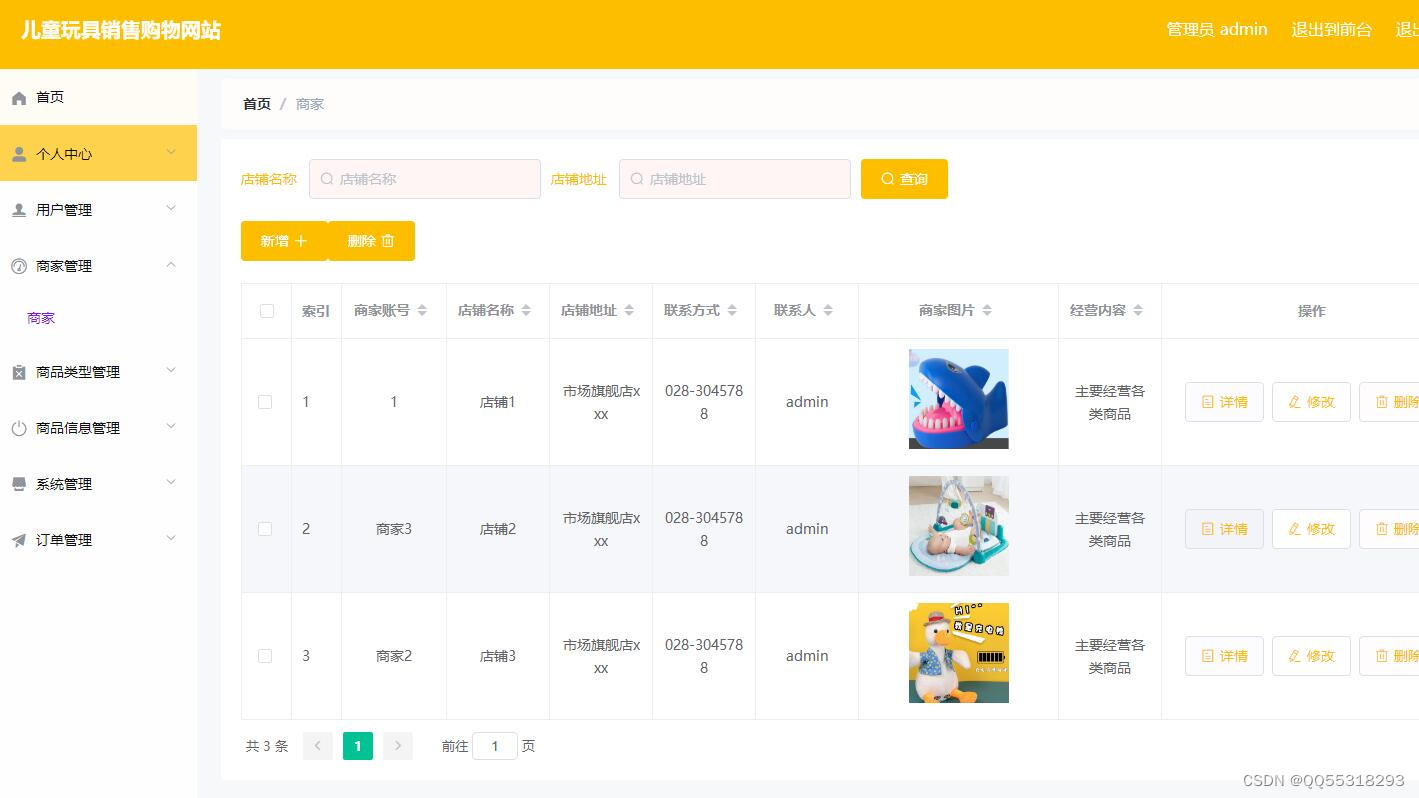This screenshot has height=798, width=1419.
Task: Expand 商品信息管理 menu chevron
Action: pyautogui.click(x=171, y=426)
